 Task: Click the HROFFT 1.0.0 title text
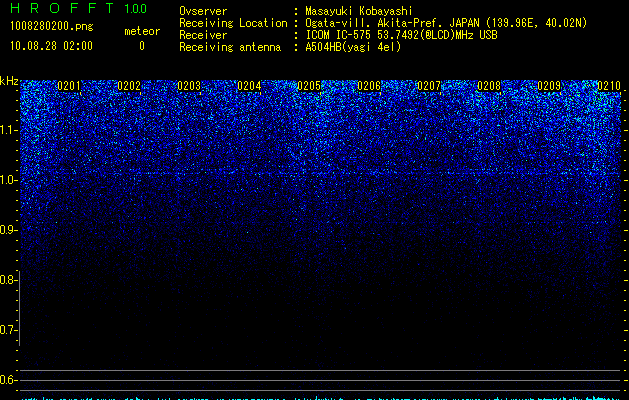78,8
